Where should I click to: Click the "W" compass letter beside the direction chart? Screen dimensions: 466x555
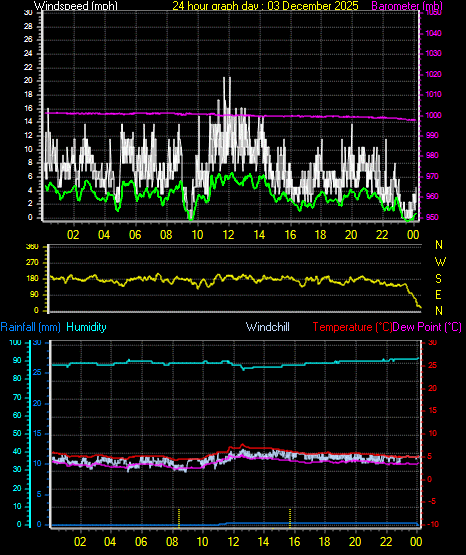[x=440, y=262]
